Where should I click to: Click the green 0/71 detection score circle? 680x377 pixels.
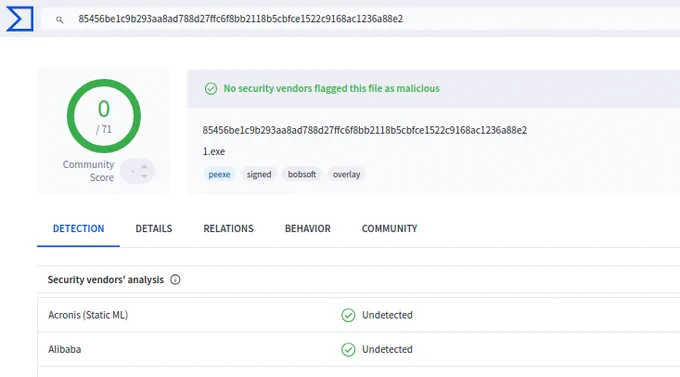(x=104, y=116)
